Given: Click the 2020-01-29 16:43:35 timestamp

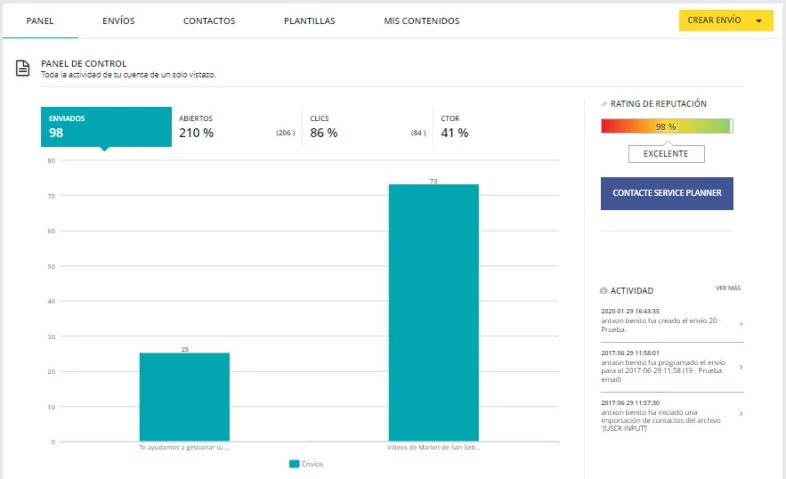Looking at the screenshot, I should (630, 311).
